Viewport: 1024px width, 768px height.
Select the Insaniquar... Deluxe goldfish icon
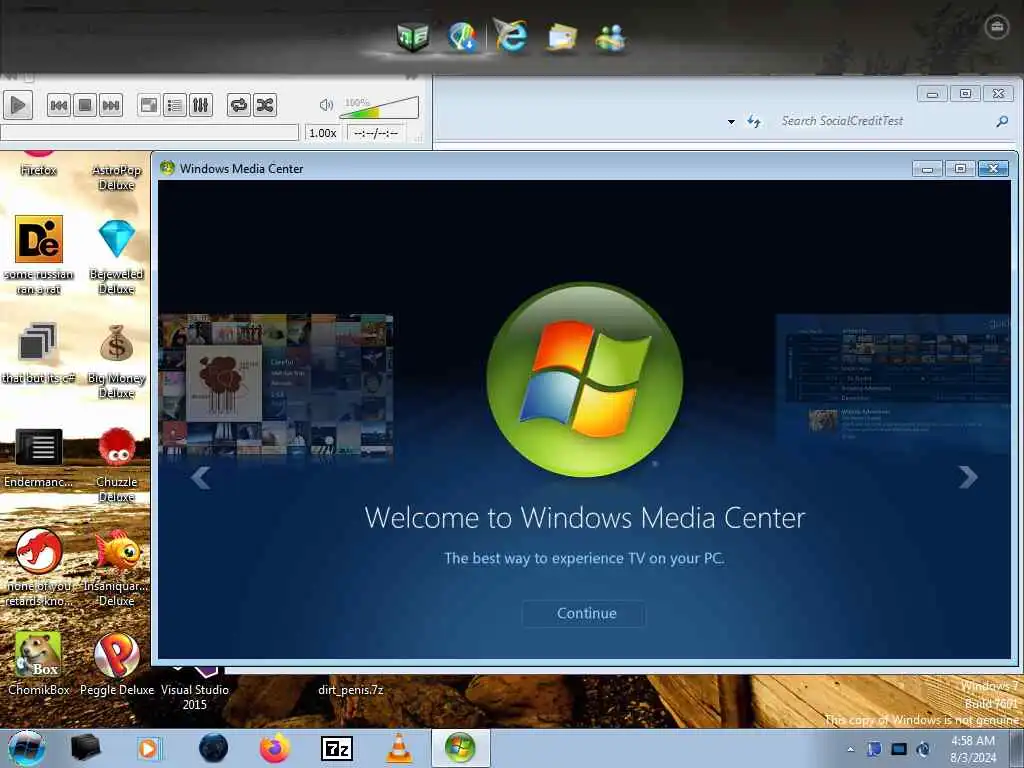(118, 551)
